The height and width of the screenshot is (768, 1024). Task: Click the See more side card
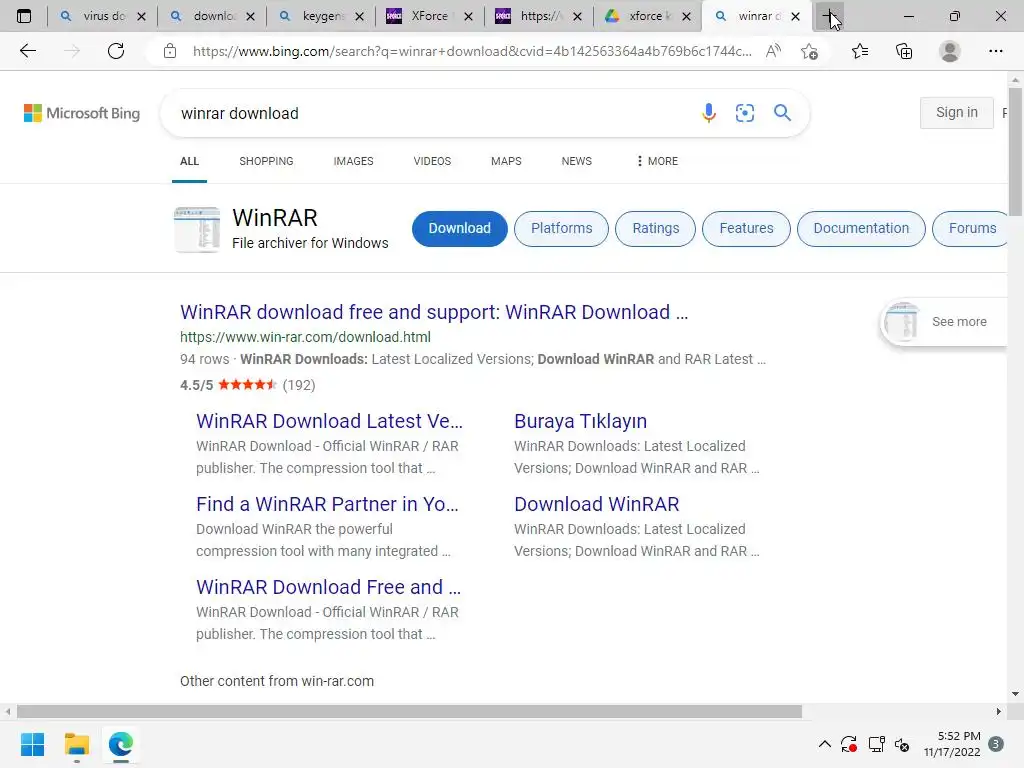944,321
